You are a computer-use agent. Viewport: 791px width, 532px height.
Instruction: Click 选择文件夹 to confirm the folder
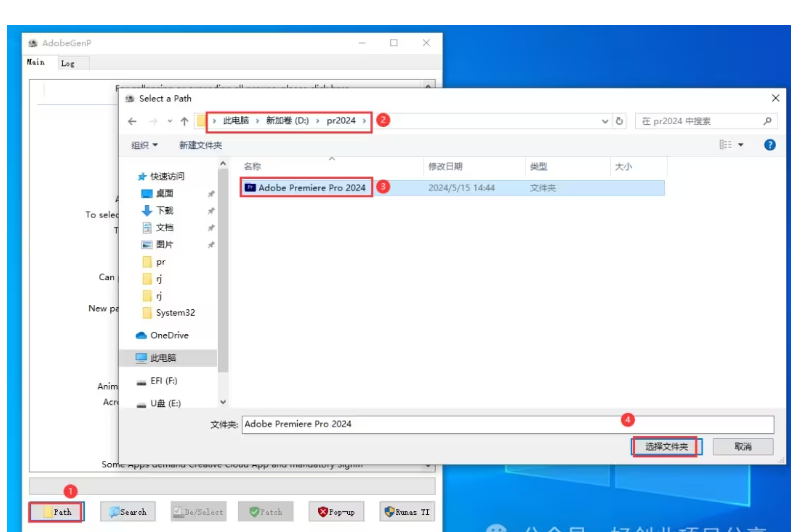666,447
